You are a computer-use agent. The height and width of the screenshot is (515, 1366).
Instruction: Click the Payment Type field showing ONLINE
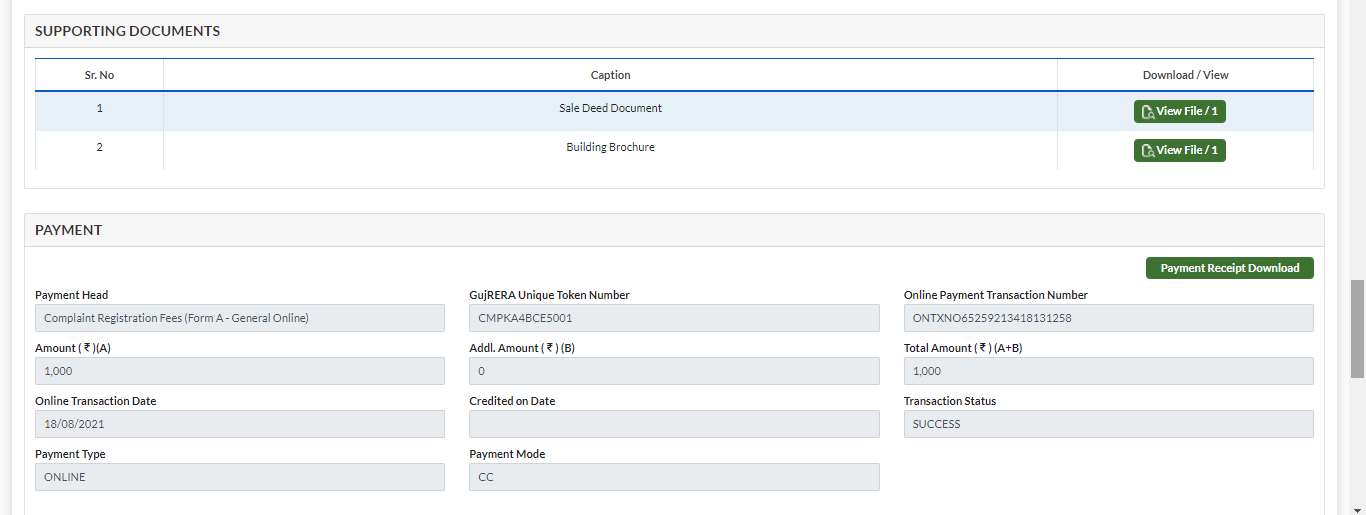(x=240, y=477)
